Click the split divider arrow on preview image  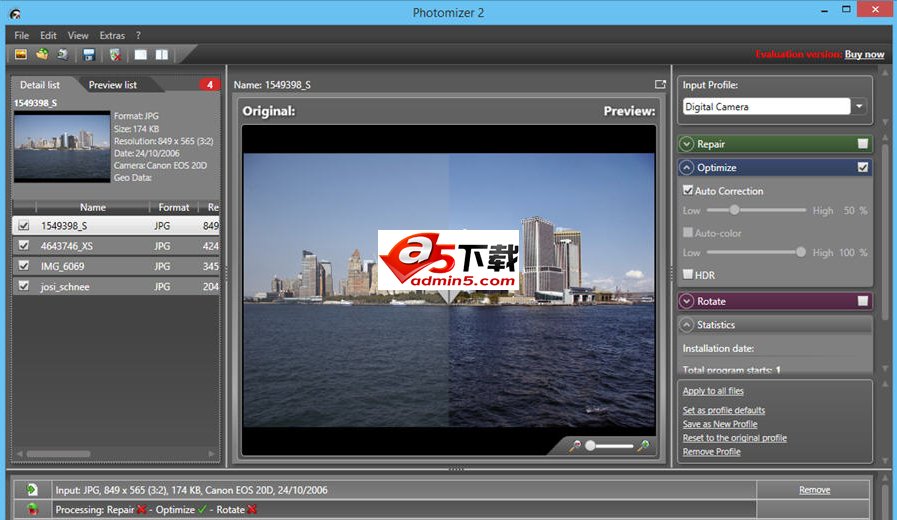click(x=449, y=296)
